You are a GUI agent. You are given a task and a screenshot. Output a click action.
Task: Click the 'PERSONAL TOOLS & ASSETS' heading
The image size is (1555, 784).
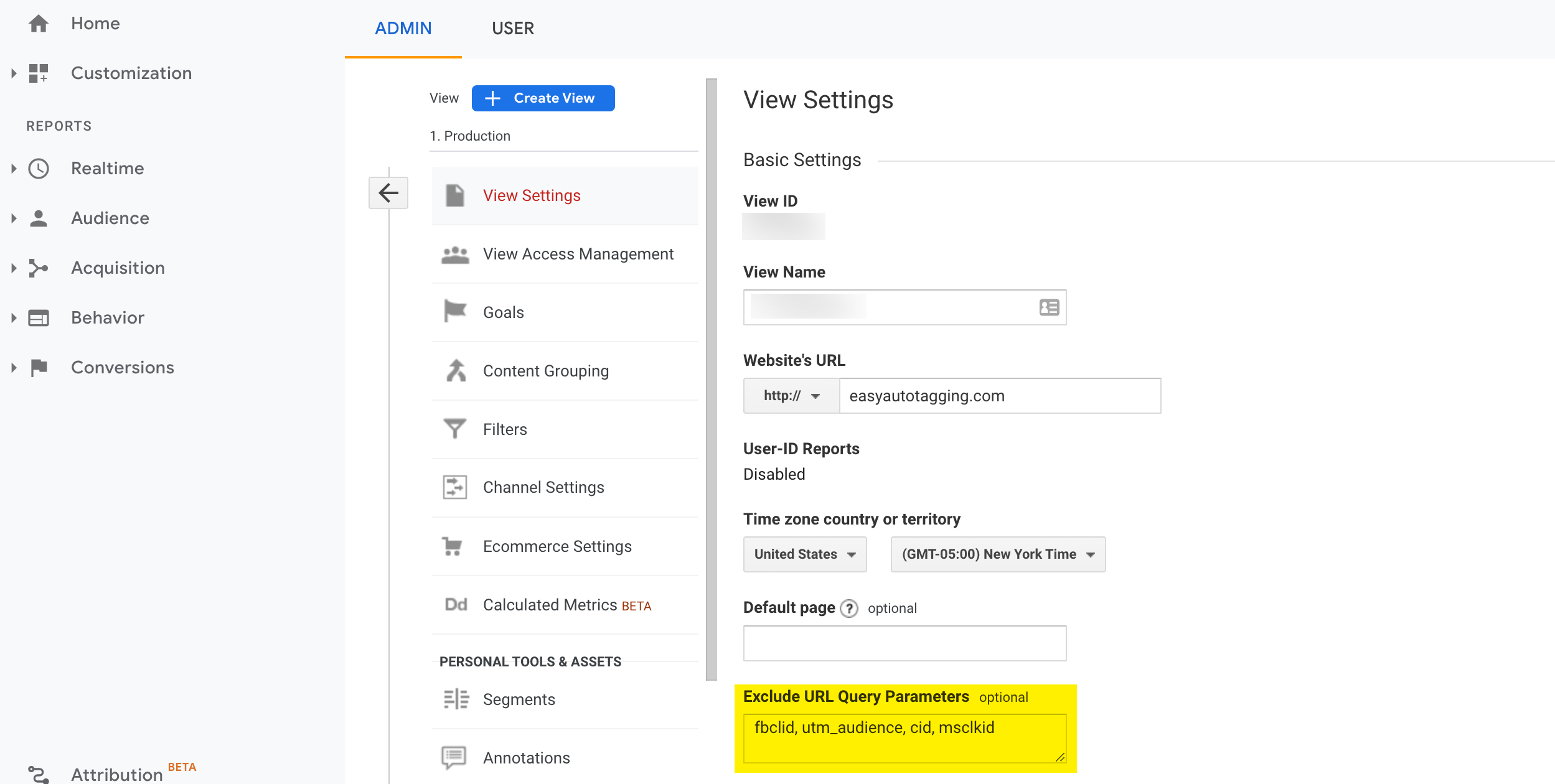point(530,662)
